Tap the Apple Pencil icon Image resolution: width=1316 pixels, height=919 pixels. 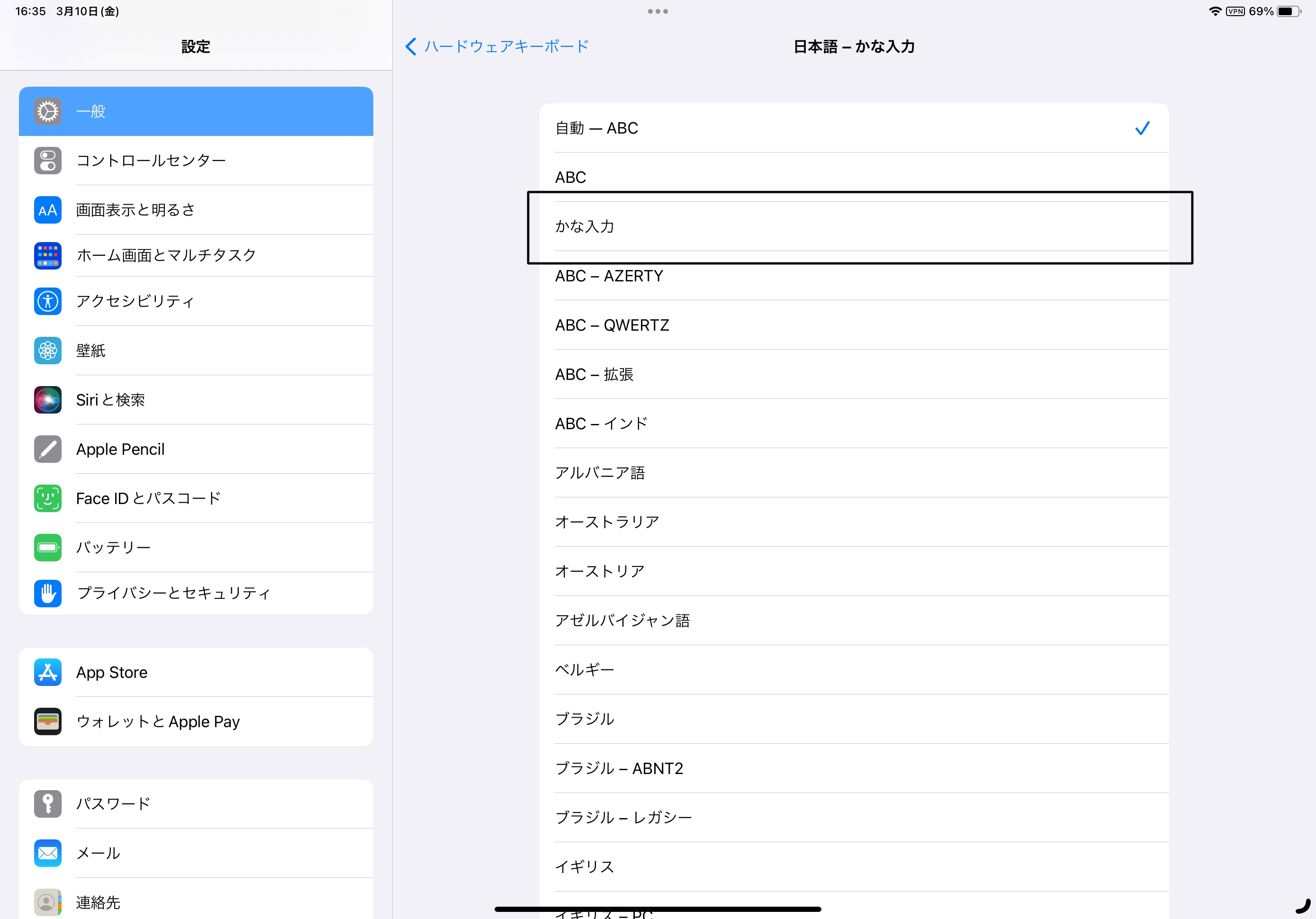point(47,449)
